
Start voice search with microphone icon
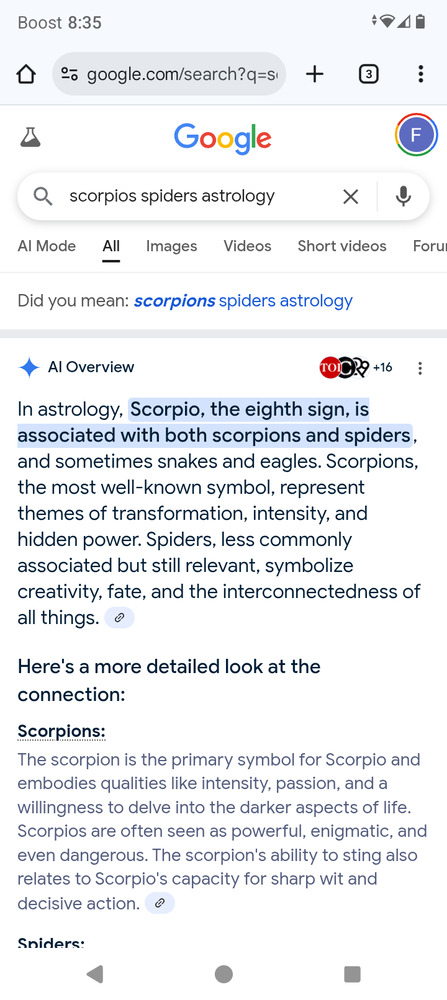coord(403,196)
